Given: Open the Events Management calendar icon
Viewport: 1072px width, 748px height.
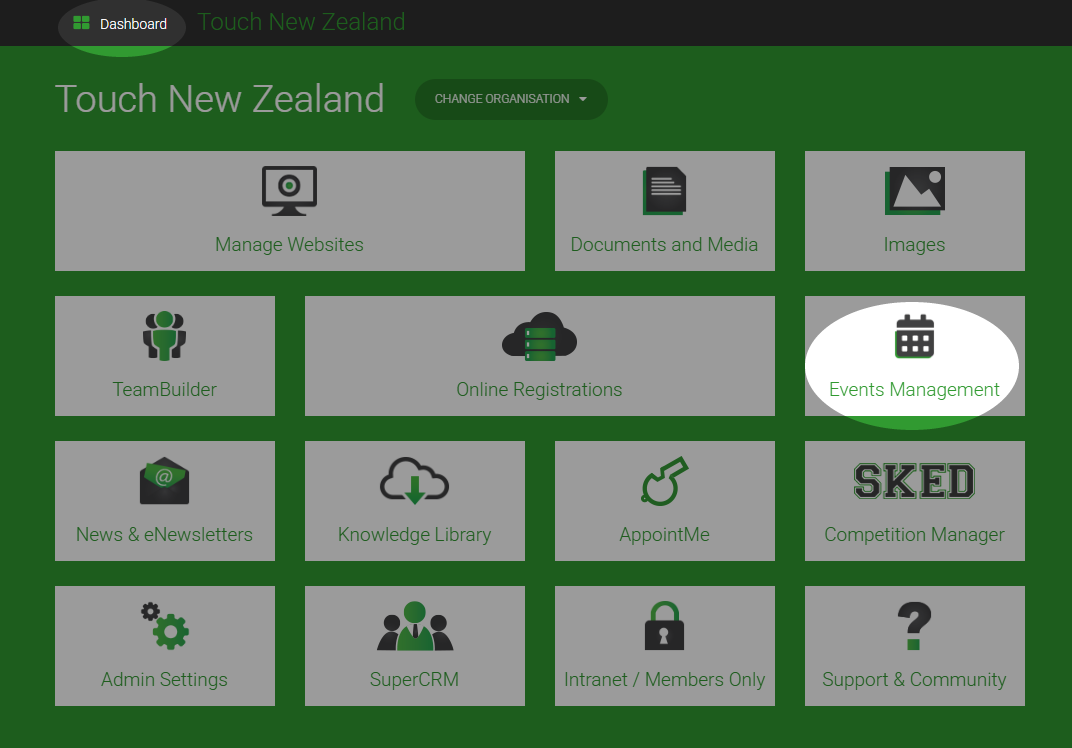Looking at the screenshot, I should pyautogui.click(x=915, y=336).
